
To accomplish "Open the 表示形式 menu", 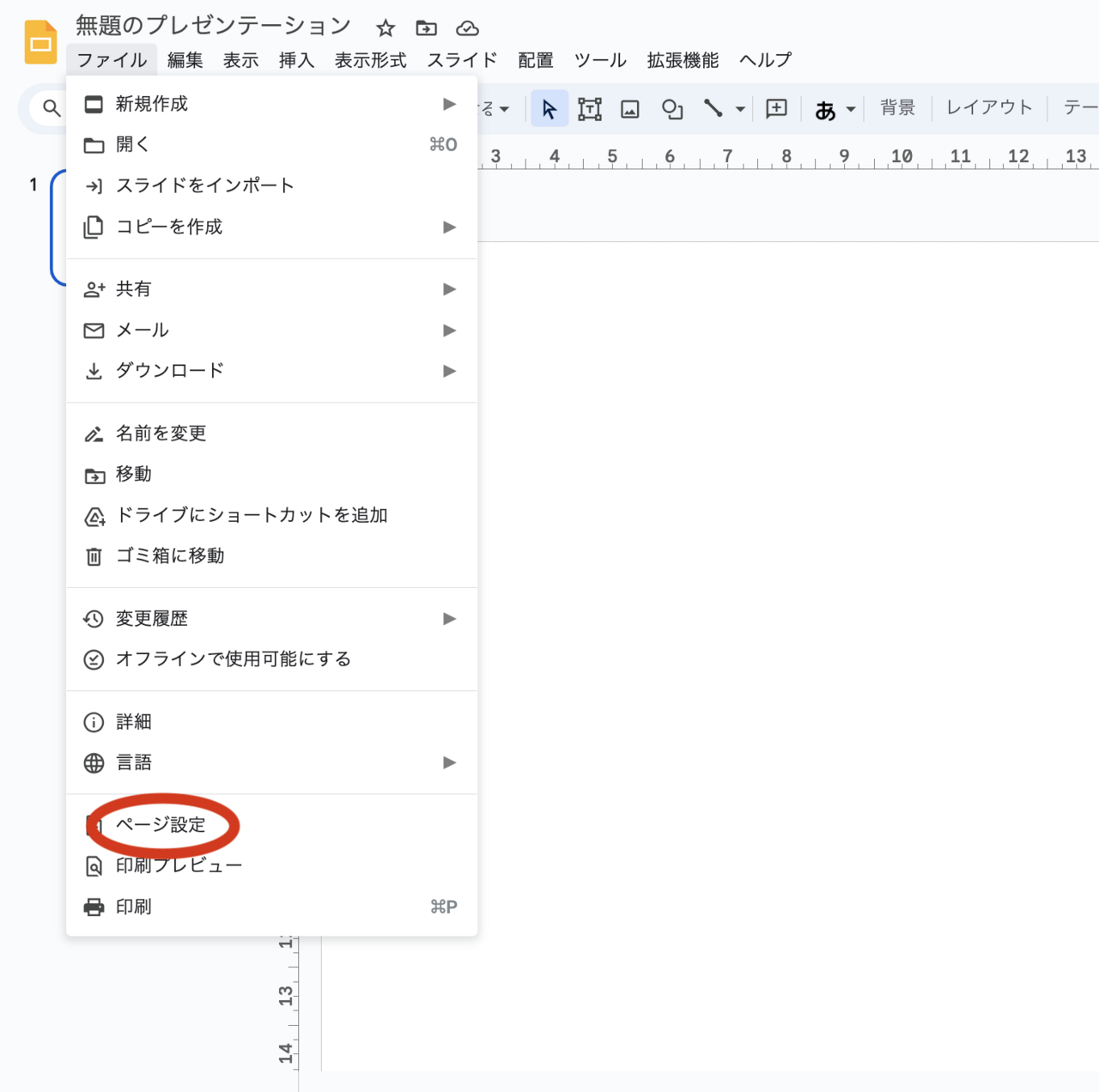I will tap(370, 60).
